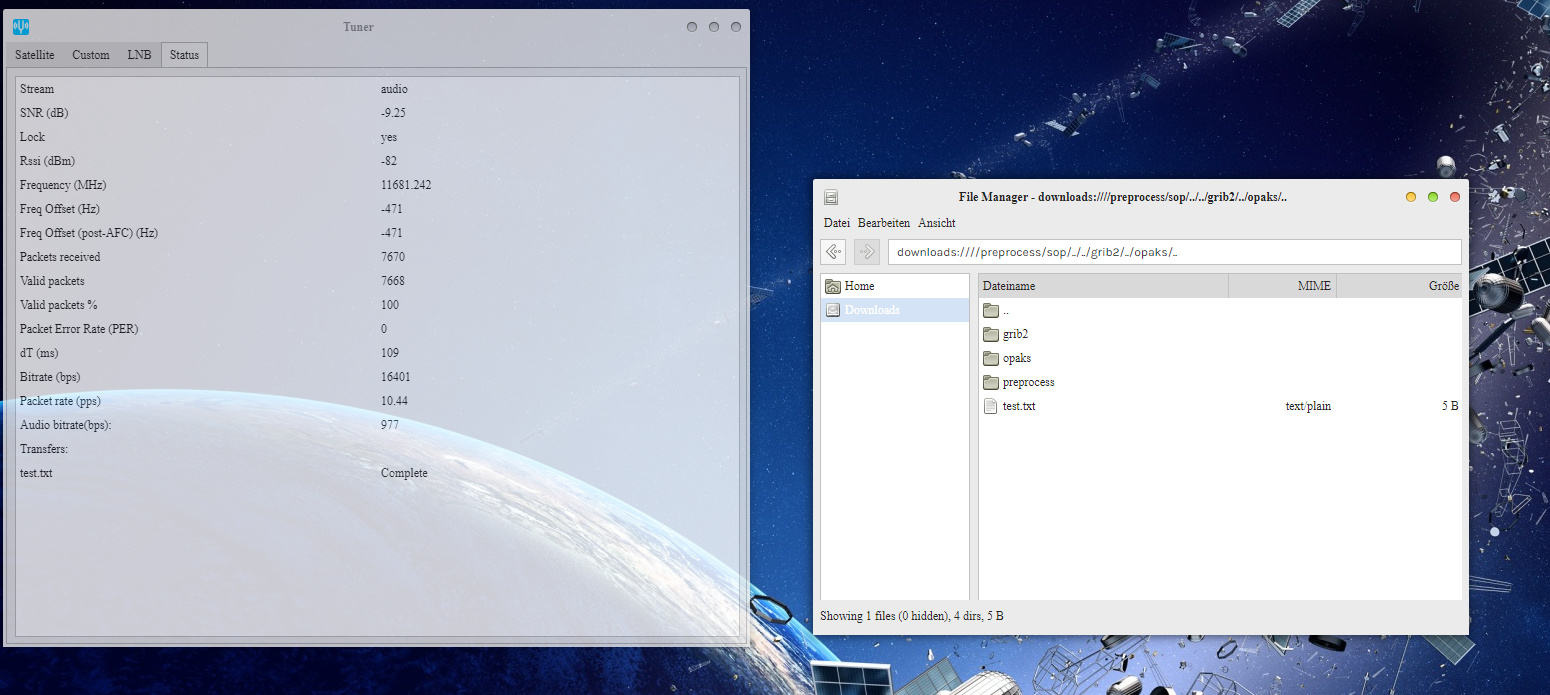Open the Ansicht menu
Image resolution: width=1550 pixels, height=695 pixels.
click(937, 223)
